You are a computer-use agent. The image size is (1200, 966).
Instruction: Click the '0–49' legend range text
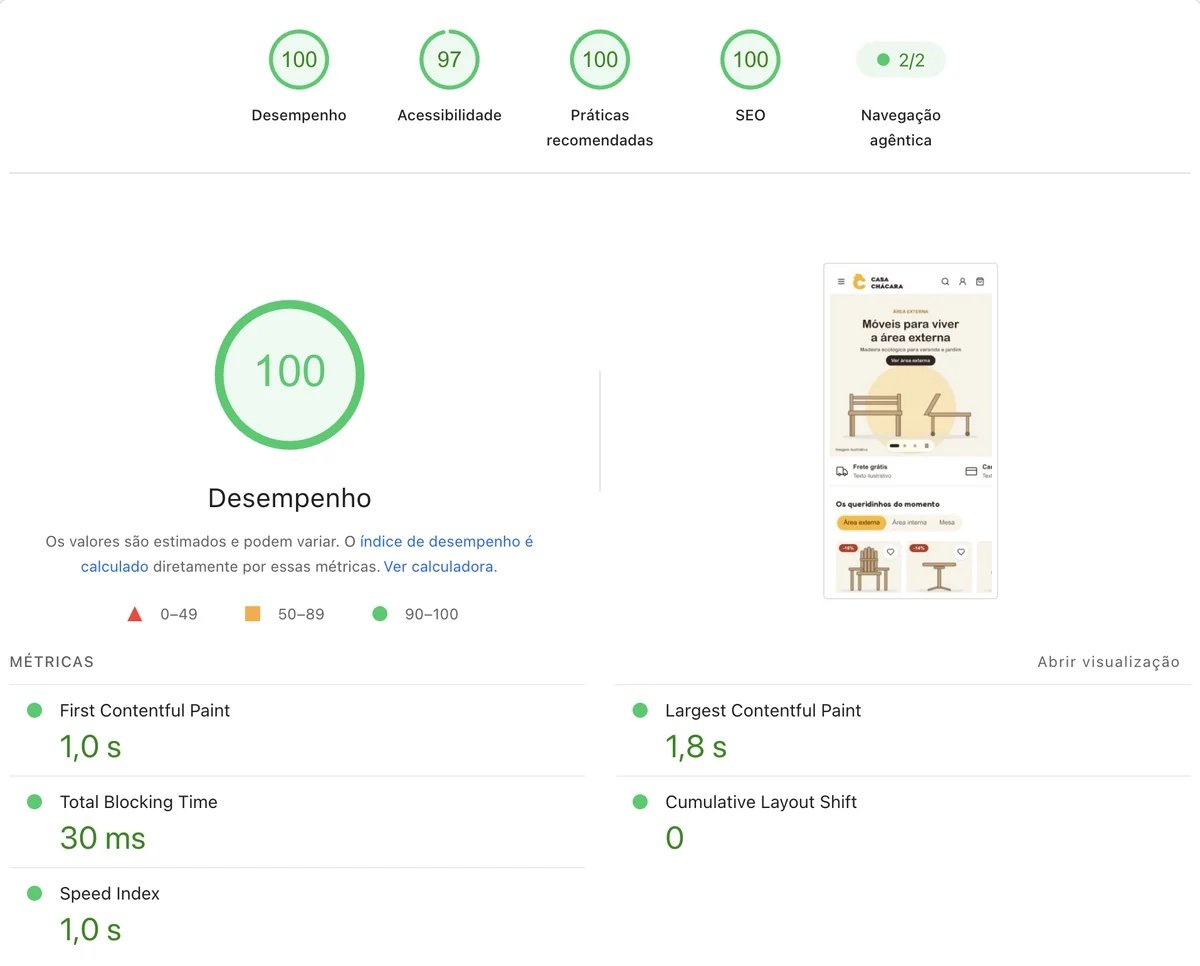click(x=179, y=614)
